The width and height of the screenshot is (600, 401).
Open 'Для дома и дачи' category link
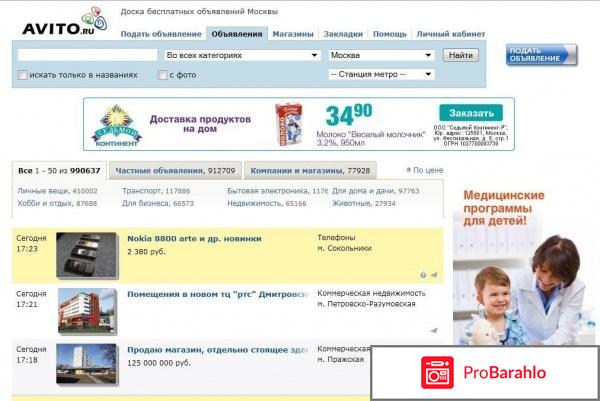pyautogui.click(x=375, y=191)
